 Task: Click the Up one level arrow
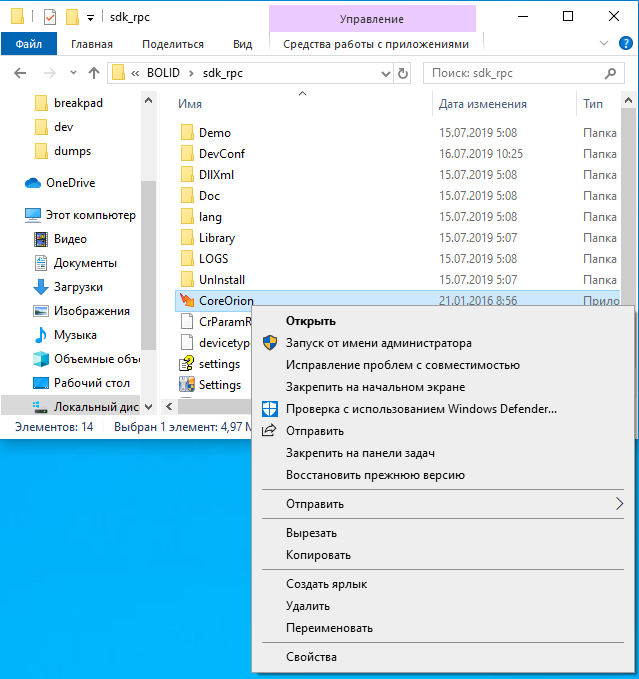94,73
